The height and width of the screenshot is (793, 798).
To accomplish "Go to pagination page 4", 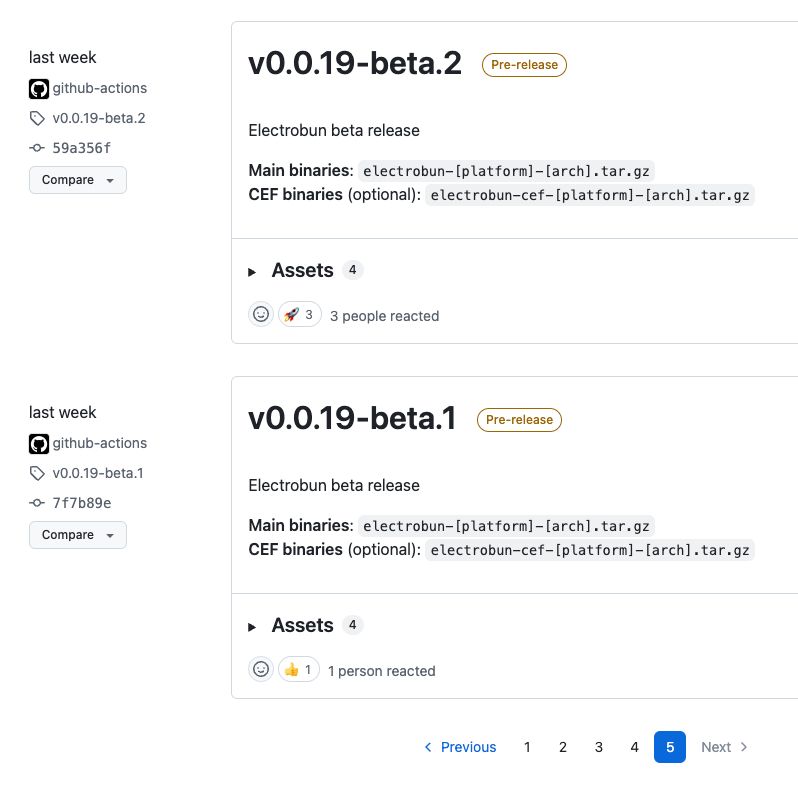I will pyautogui.click(x=634, y=747).
